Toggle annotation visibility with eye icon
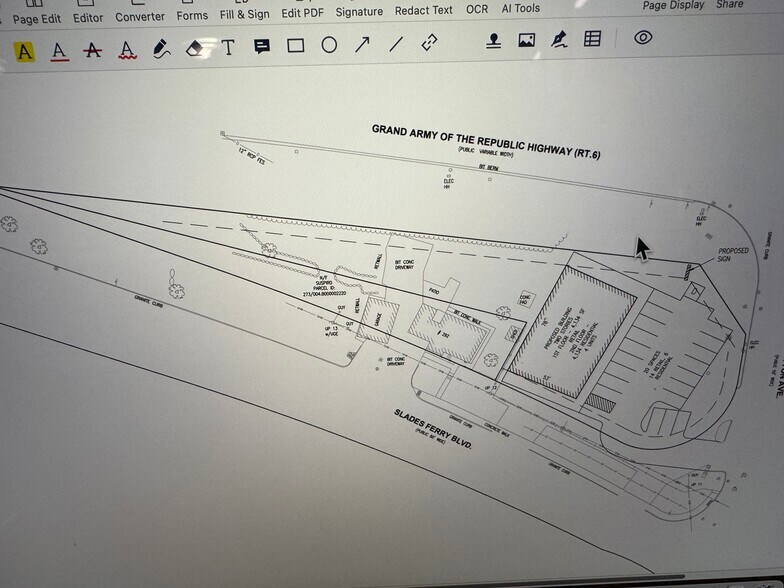 click(x=643, y=37)
